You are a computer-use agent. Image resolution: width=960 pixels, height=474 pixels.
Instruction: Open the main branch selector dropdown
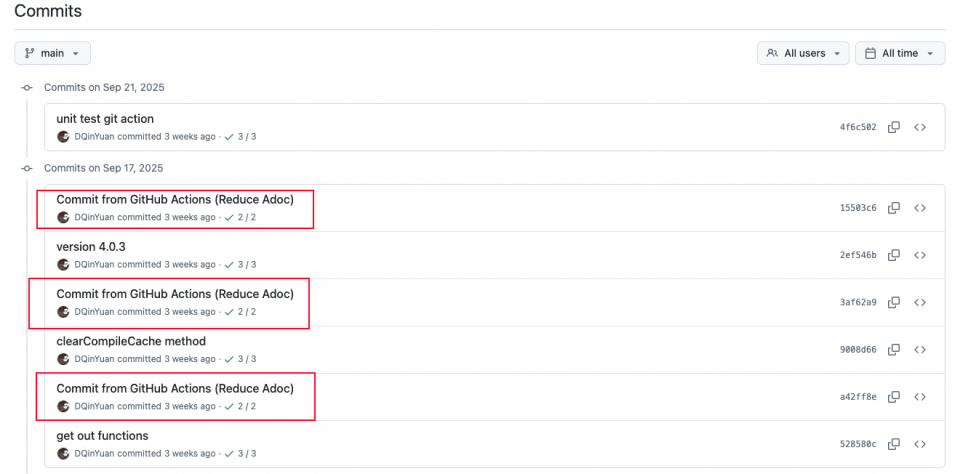click(53, 53)
